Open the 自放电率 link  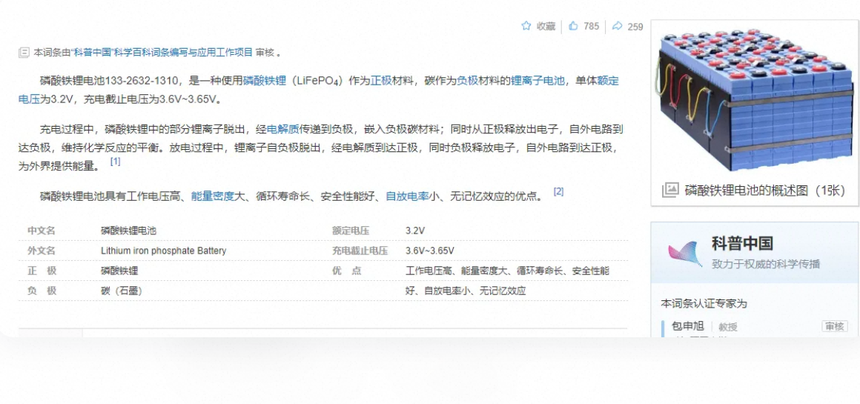tap(408, 196)
